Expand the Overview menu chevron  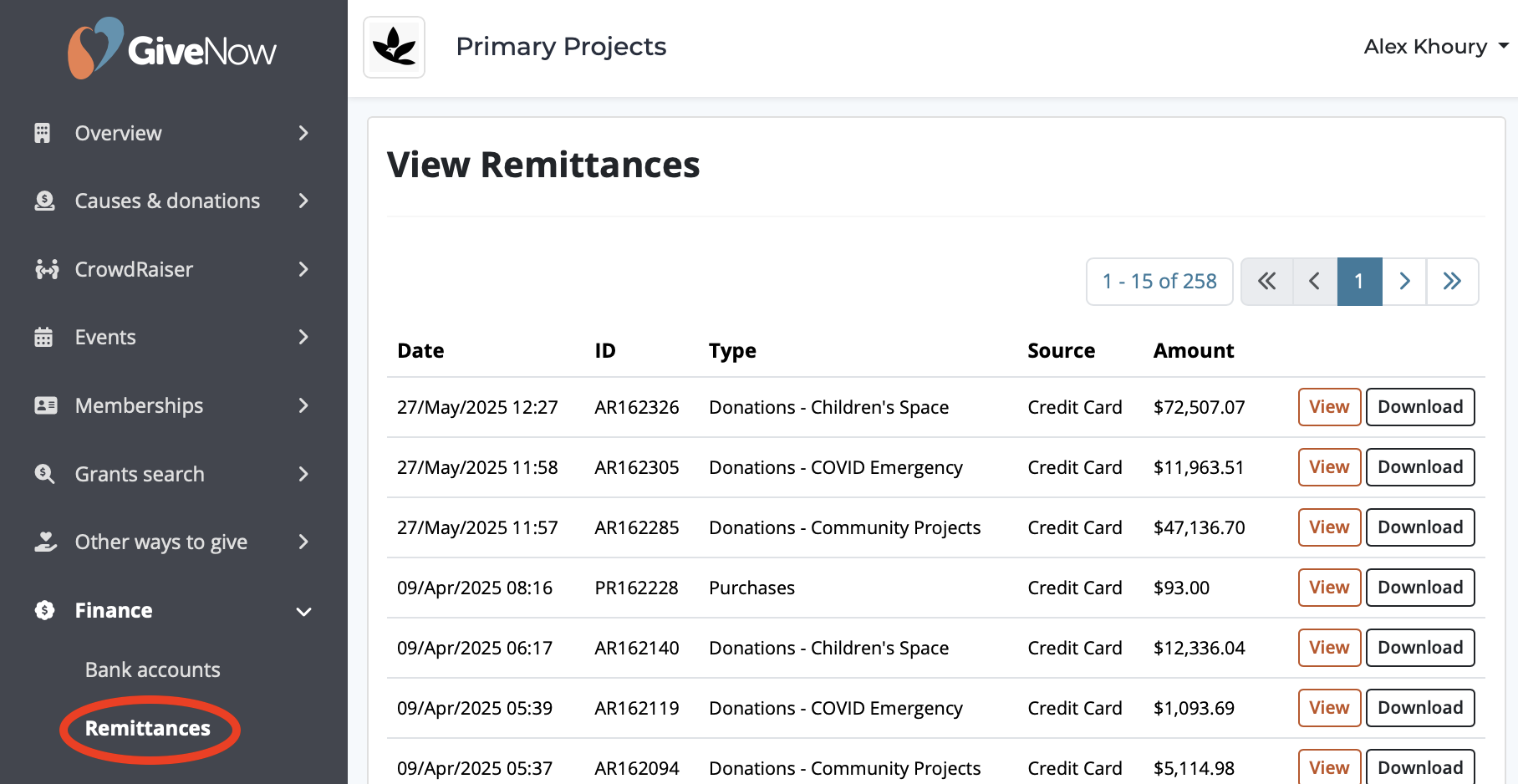coord(303,133)
